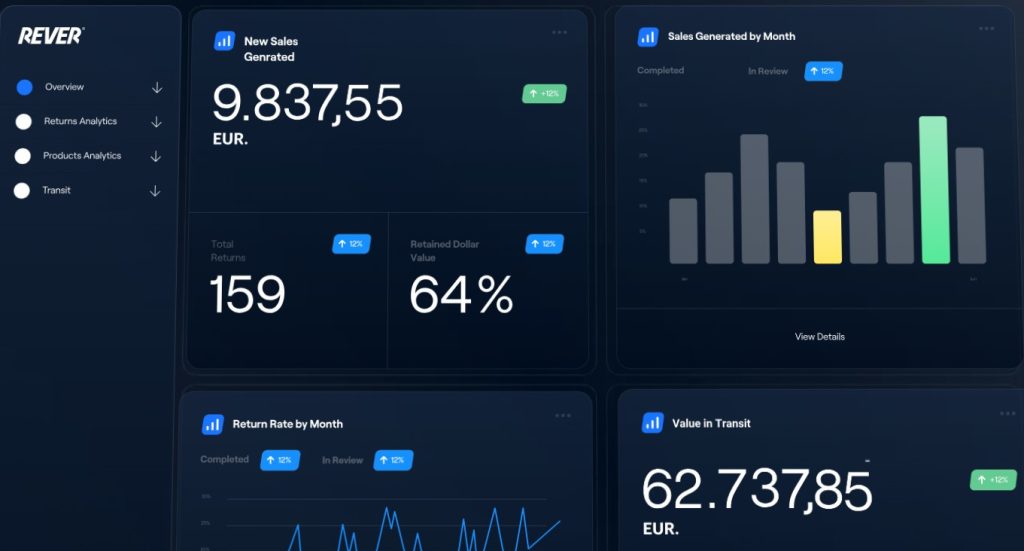Open three-dot menu on New Sales card
Screen dimensions: 1024x551
tap(559, 32)
